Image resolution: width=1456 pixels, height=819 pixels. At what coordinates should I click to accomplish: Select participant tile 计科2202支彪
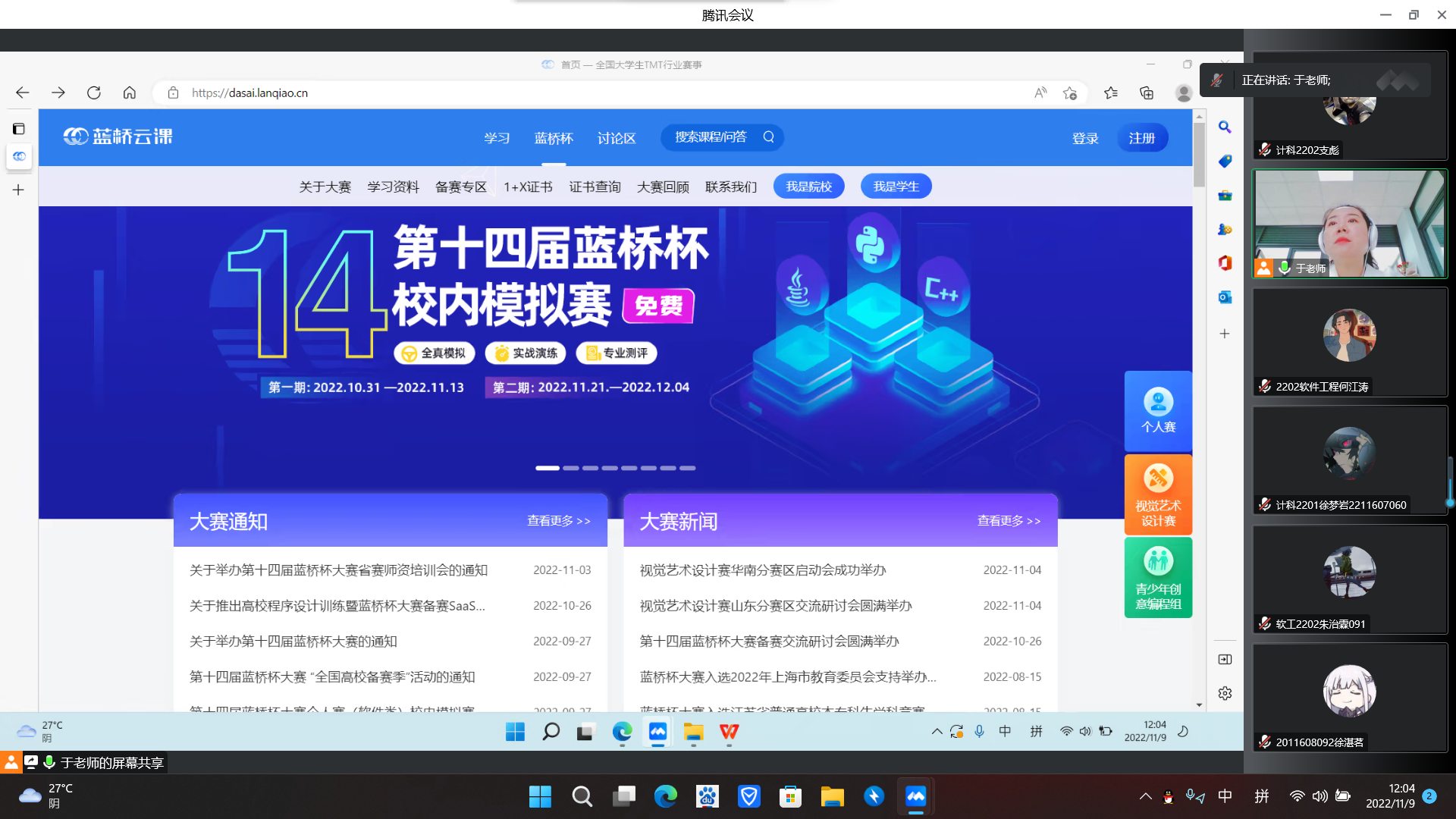pos(1349,105)
